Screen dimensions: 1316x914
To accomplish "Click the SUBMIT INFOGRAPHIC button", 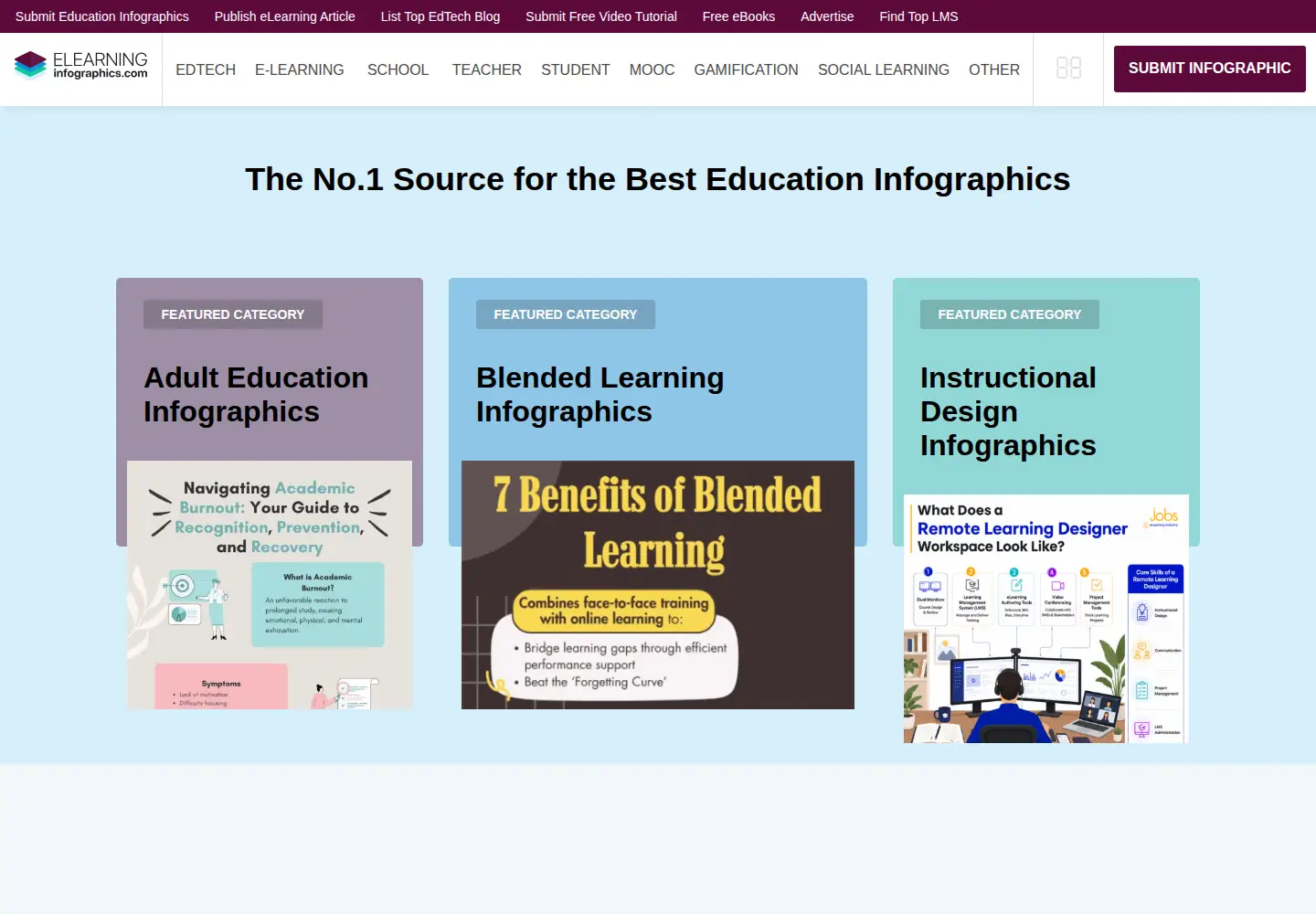I will [x=1210, y=69].
